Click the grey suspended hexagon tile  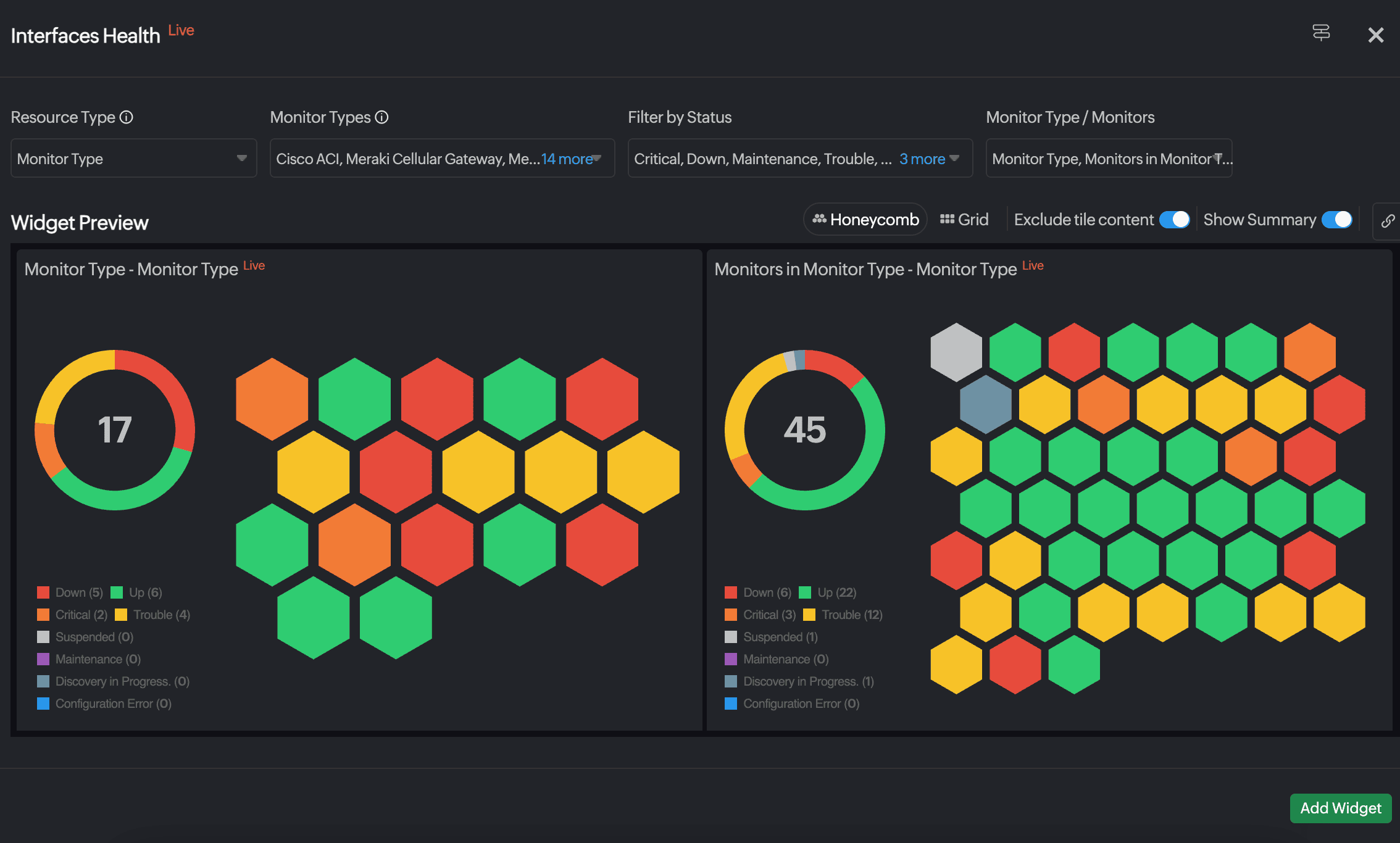tap(956, 352)
